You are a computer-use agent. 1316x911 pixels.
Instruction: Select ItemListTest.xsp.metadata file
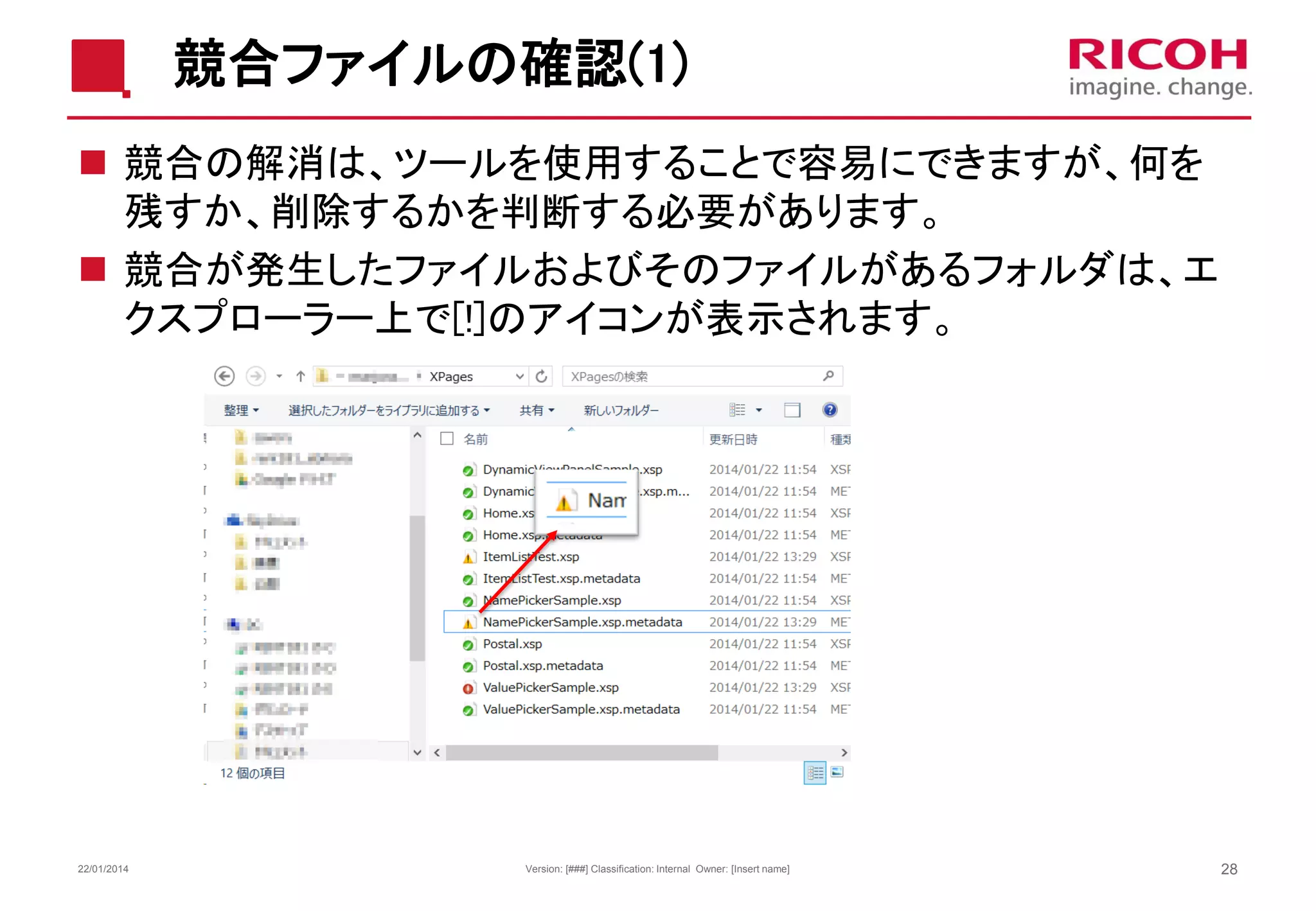[562, 579]
